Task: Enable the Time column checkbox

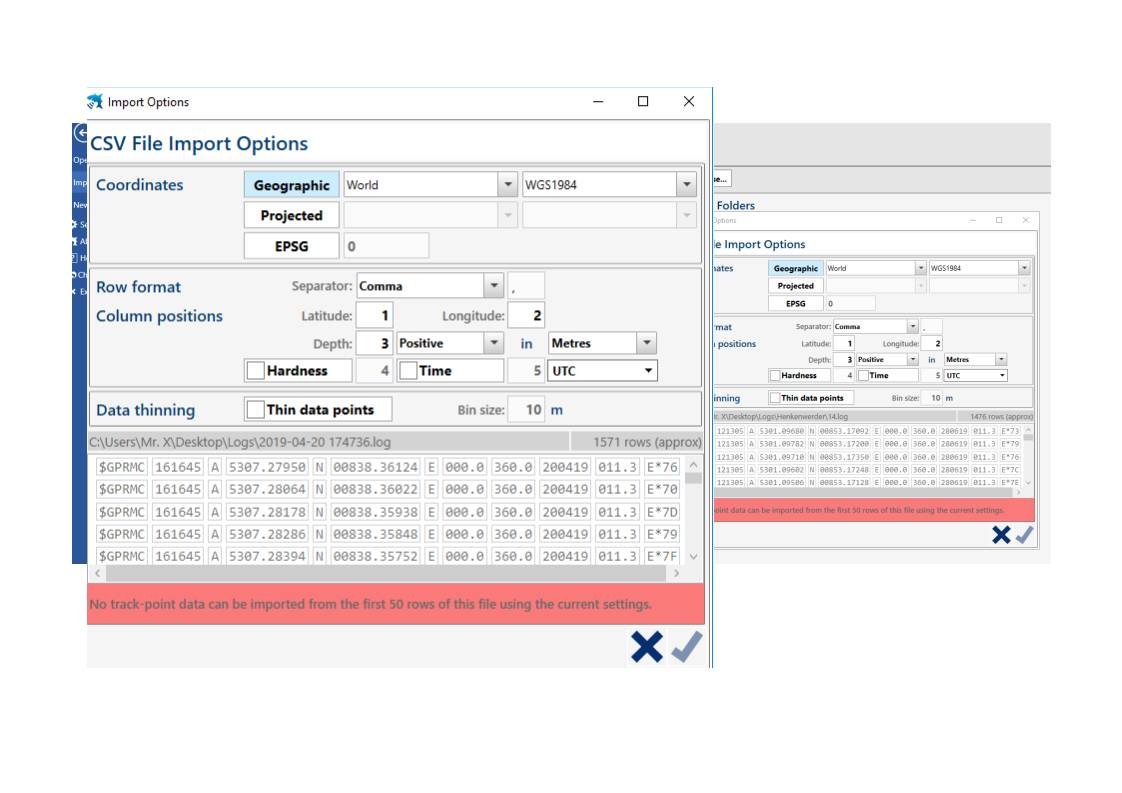Action: [x=408, y=371]
